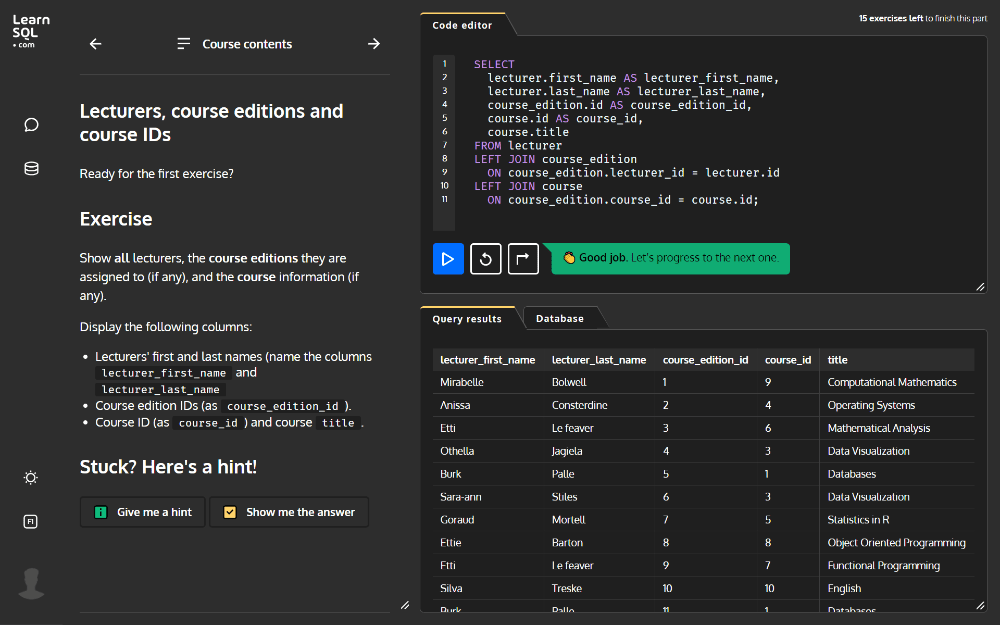Advance with the right arrow in header

click(374, 44)
